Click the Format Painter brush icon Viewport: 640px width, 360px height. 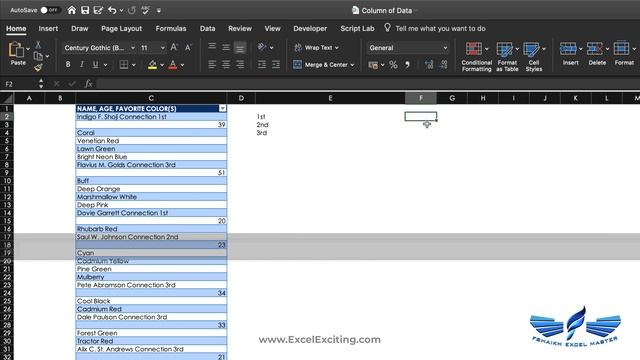(38, 67)
